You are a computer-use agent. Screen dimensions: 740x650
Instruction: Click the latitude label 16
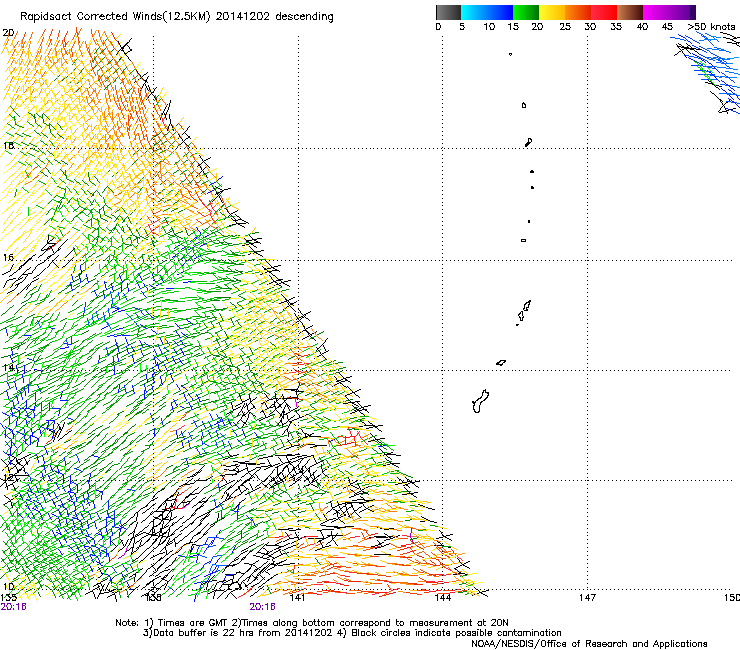8,258
